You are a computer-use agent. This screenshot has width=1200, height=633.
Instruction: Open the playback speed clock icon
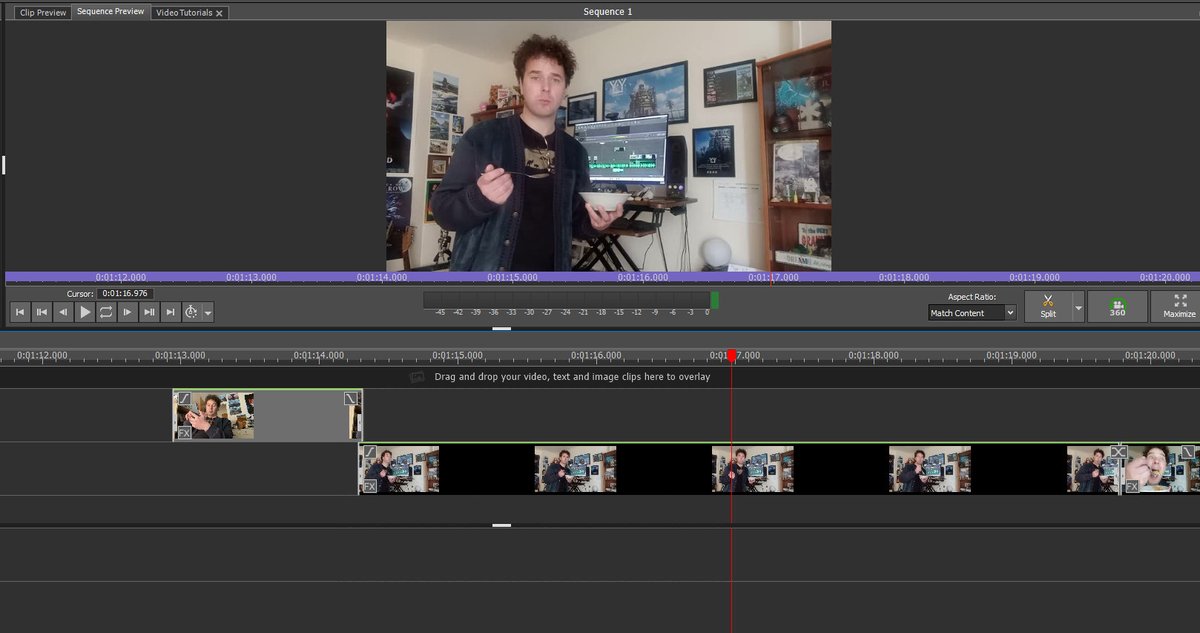[192, 311]
